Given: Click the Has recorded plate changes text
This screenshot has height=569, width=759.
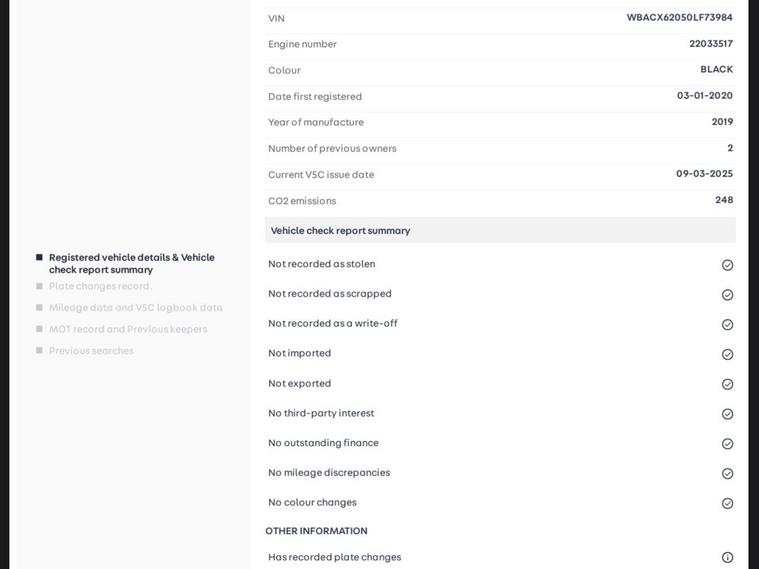Looking at the screenshot, I should point(334,558).
